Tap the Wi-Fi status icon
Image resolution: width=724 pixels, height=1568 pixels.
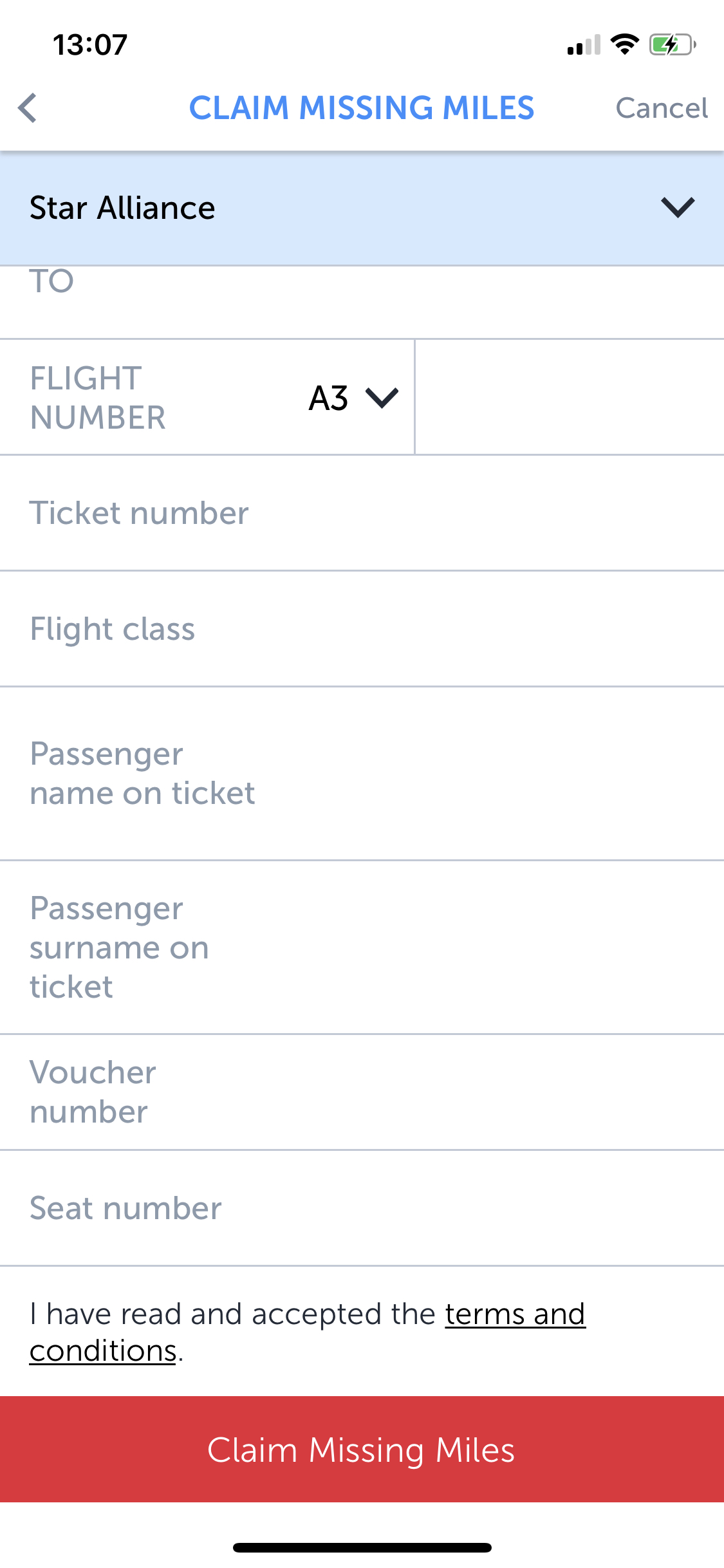(624, 44)
